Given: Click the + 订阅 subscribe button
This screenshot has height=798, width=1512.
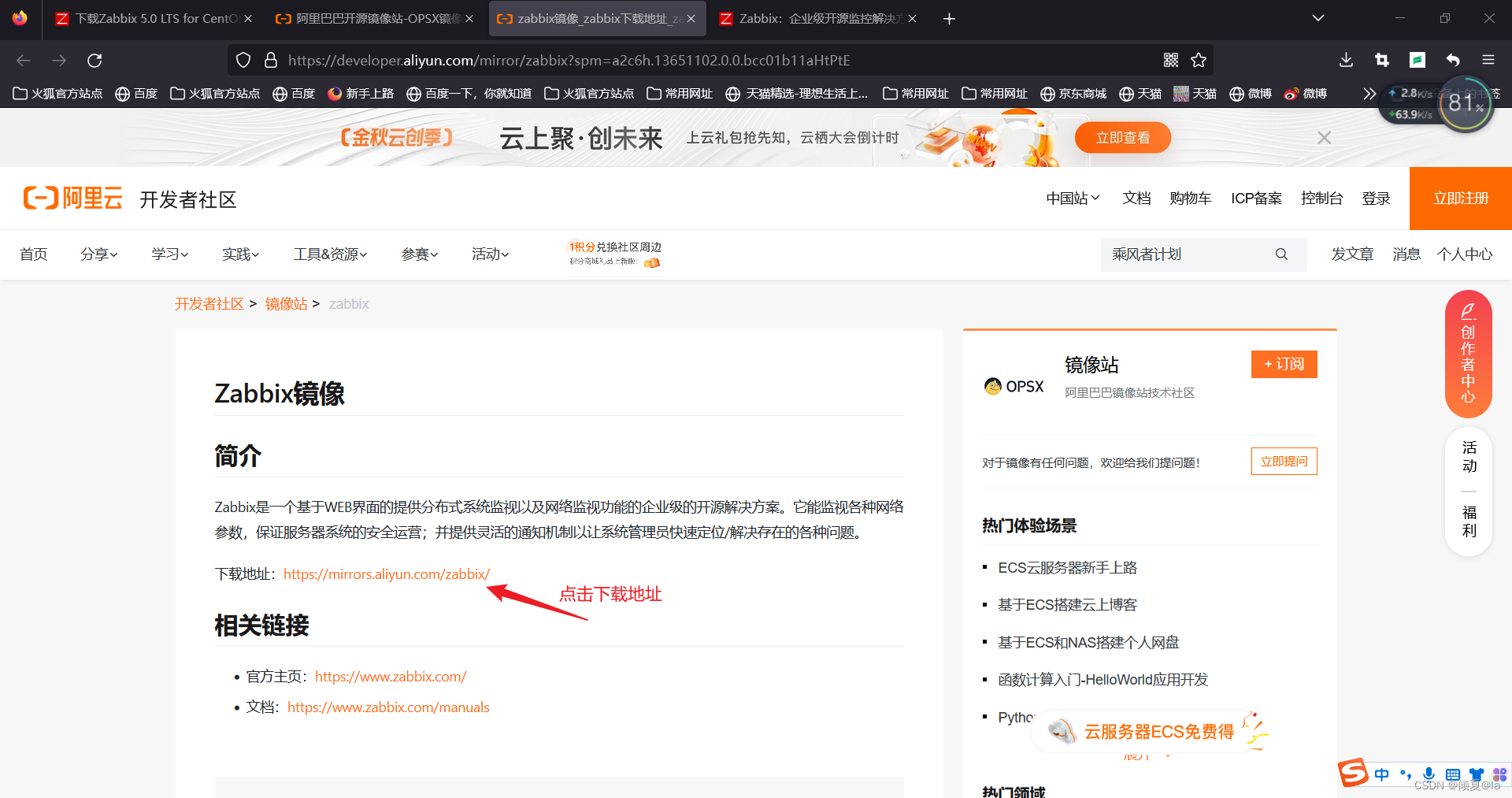Looking at the screenshot, I should coord(1284,364).
